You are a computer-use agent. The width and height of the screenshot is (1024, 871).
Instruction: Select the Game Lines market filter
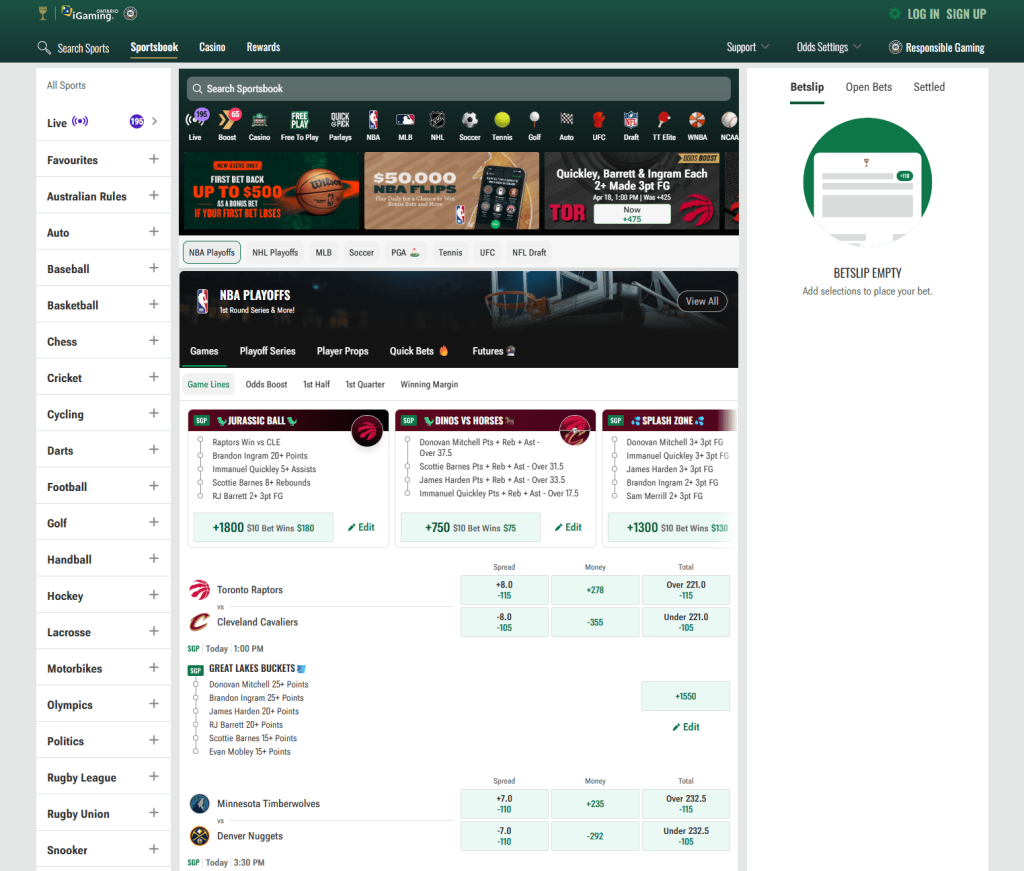coord(208,385)
